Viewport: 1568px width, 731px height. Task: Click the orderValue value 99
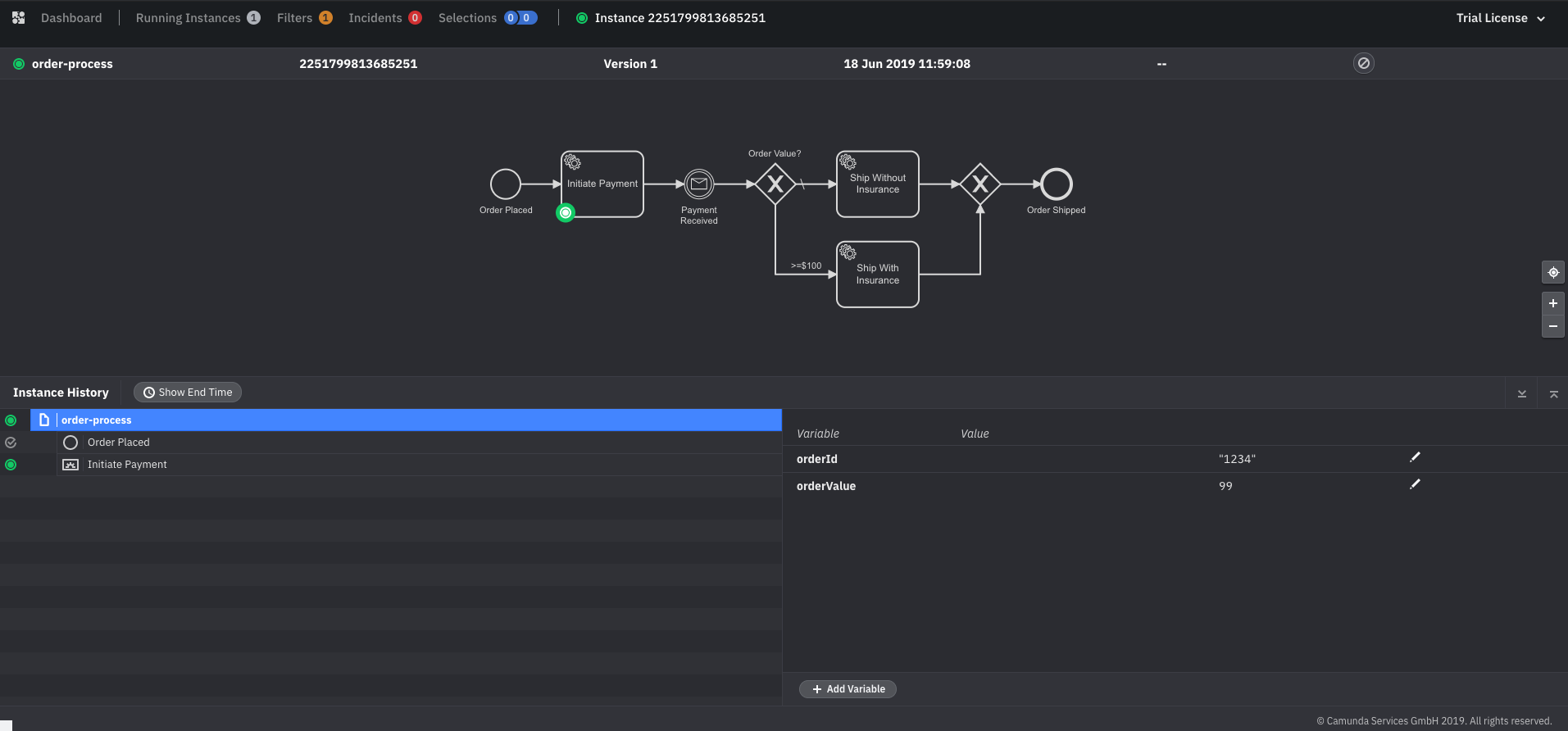click(x=1225, y=486)
